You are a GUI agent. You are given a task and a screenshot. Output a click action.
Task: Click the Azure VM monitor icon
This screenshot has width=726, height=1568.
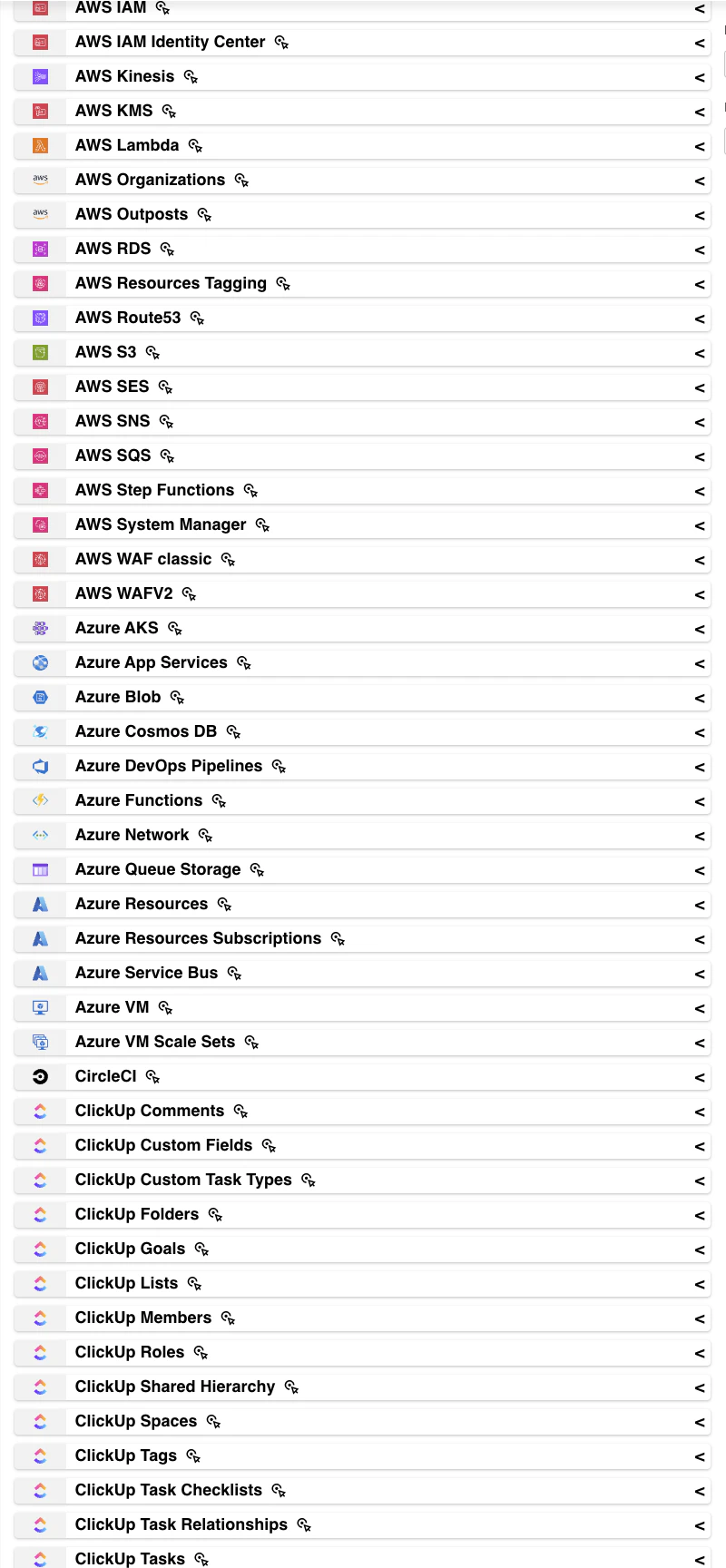click(x=40, y=1007)
